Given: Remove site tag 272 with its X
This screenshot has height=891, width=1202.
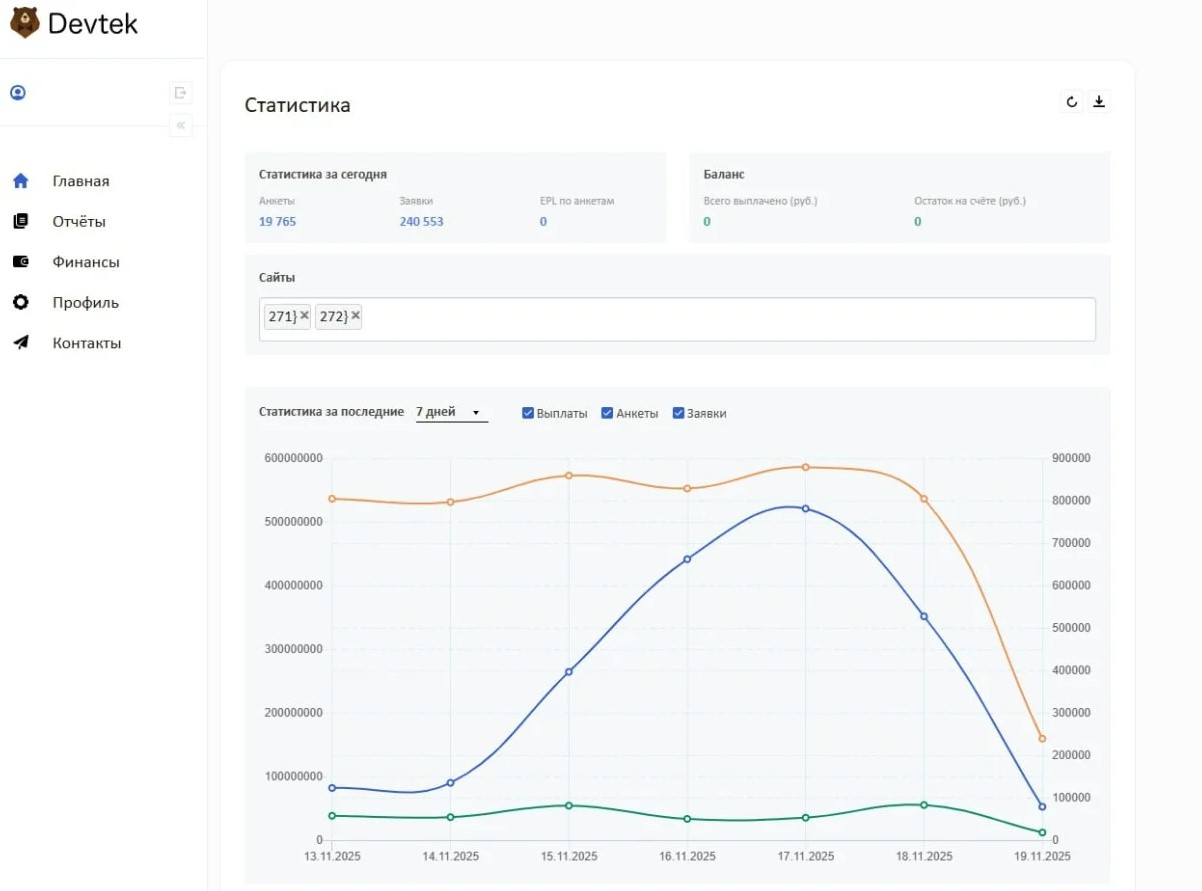Looking at the screenshot, I should pos(355,316).
